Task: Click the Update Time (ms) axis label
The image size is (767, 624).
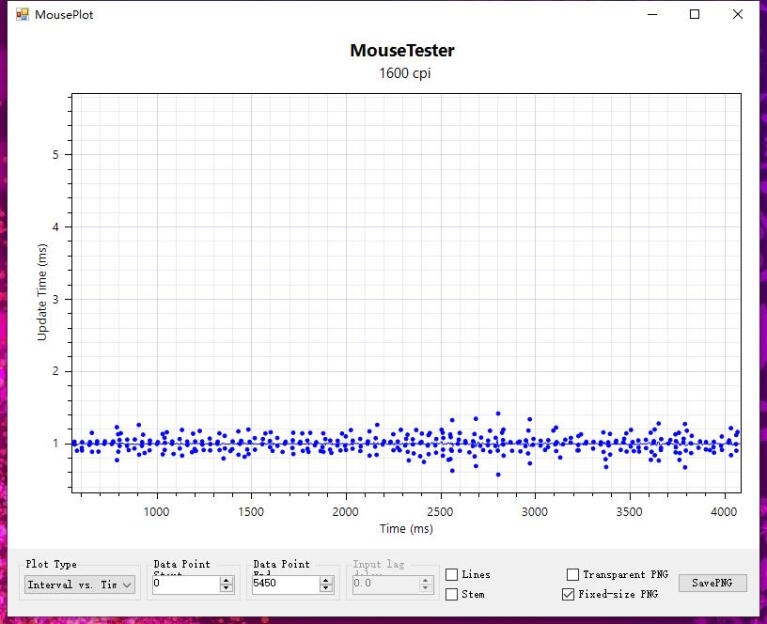Action: 43,292
